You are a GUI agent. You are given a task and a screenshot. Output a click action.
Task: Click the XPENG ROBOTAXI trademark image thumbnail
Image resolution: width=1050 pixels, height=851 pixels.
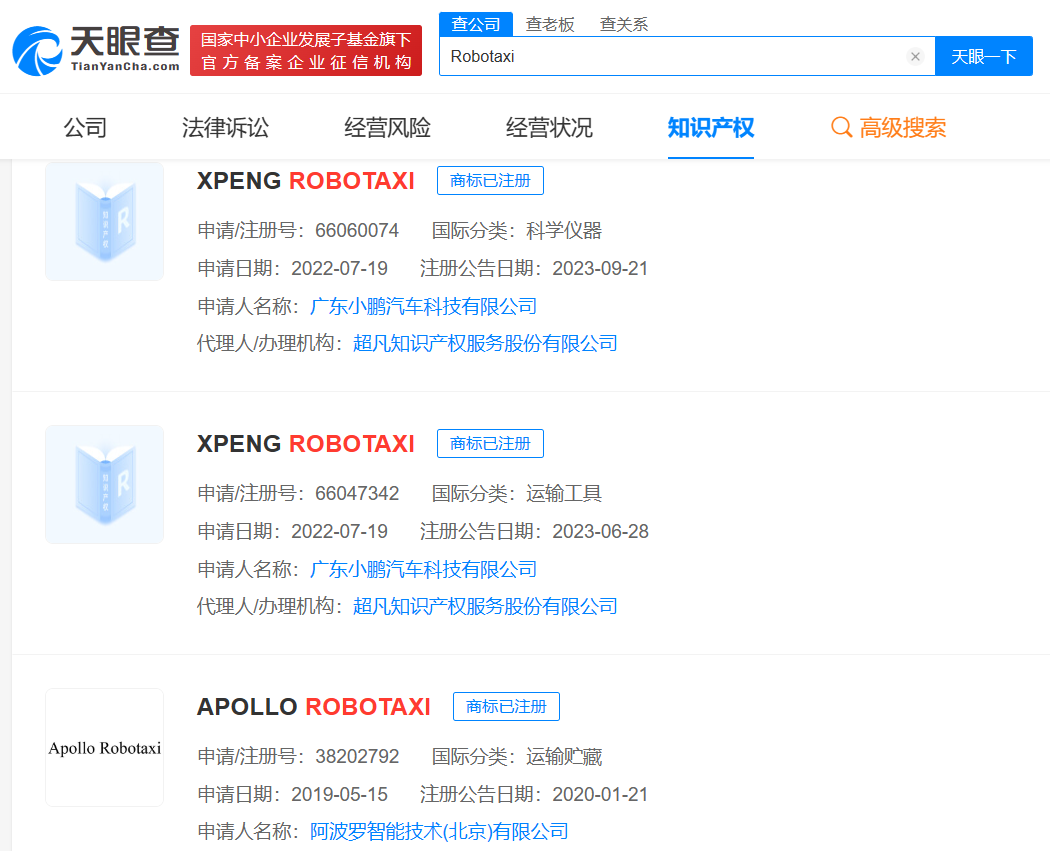coord(104,221)
